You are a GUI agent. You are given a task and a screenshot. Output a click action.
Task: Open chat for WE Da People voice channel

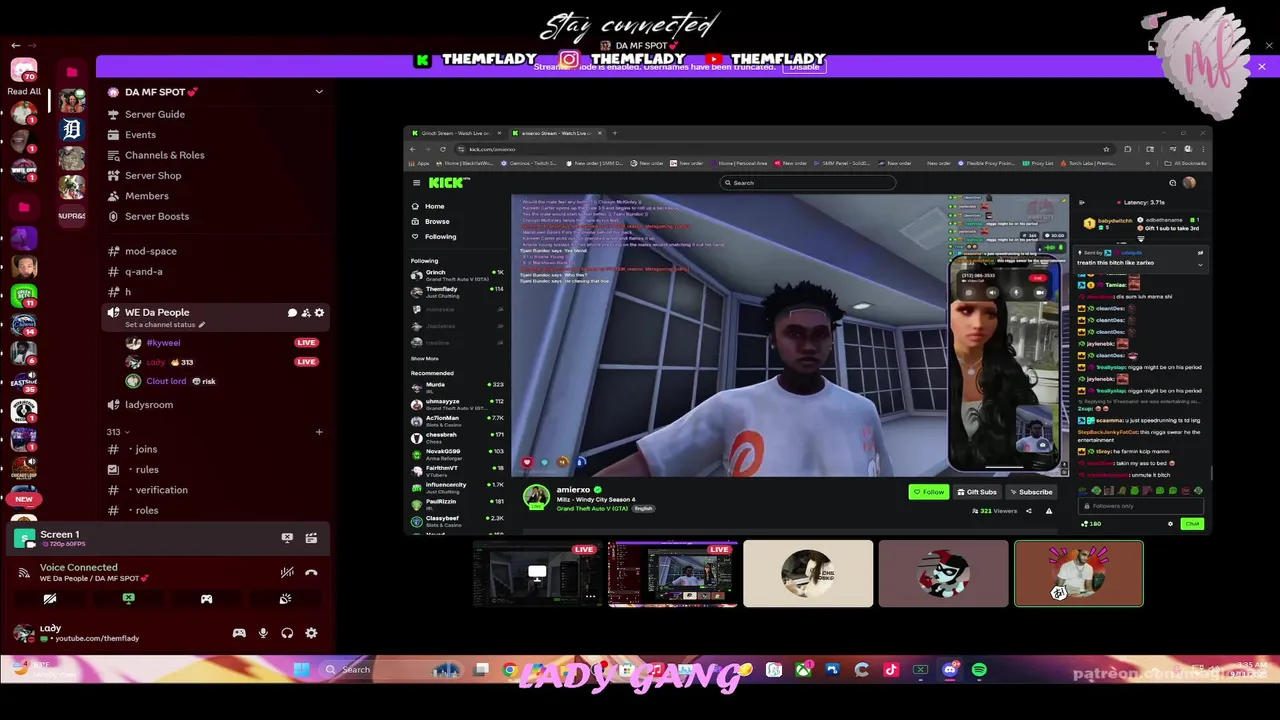coord(292,313)
